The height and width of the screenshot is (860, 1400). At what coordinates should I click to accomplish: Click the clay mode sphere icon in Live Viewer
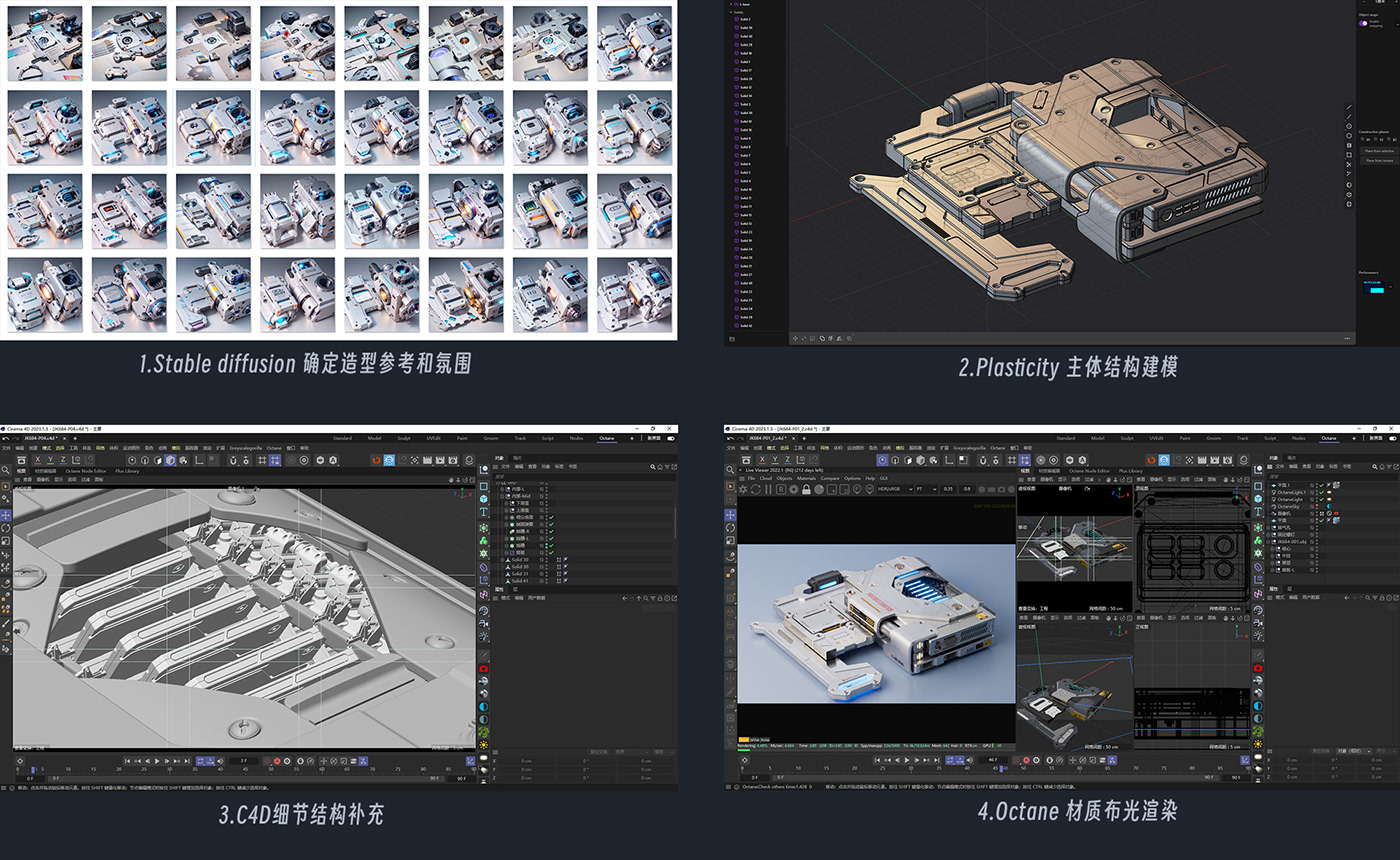(820, 489)
